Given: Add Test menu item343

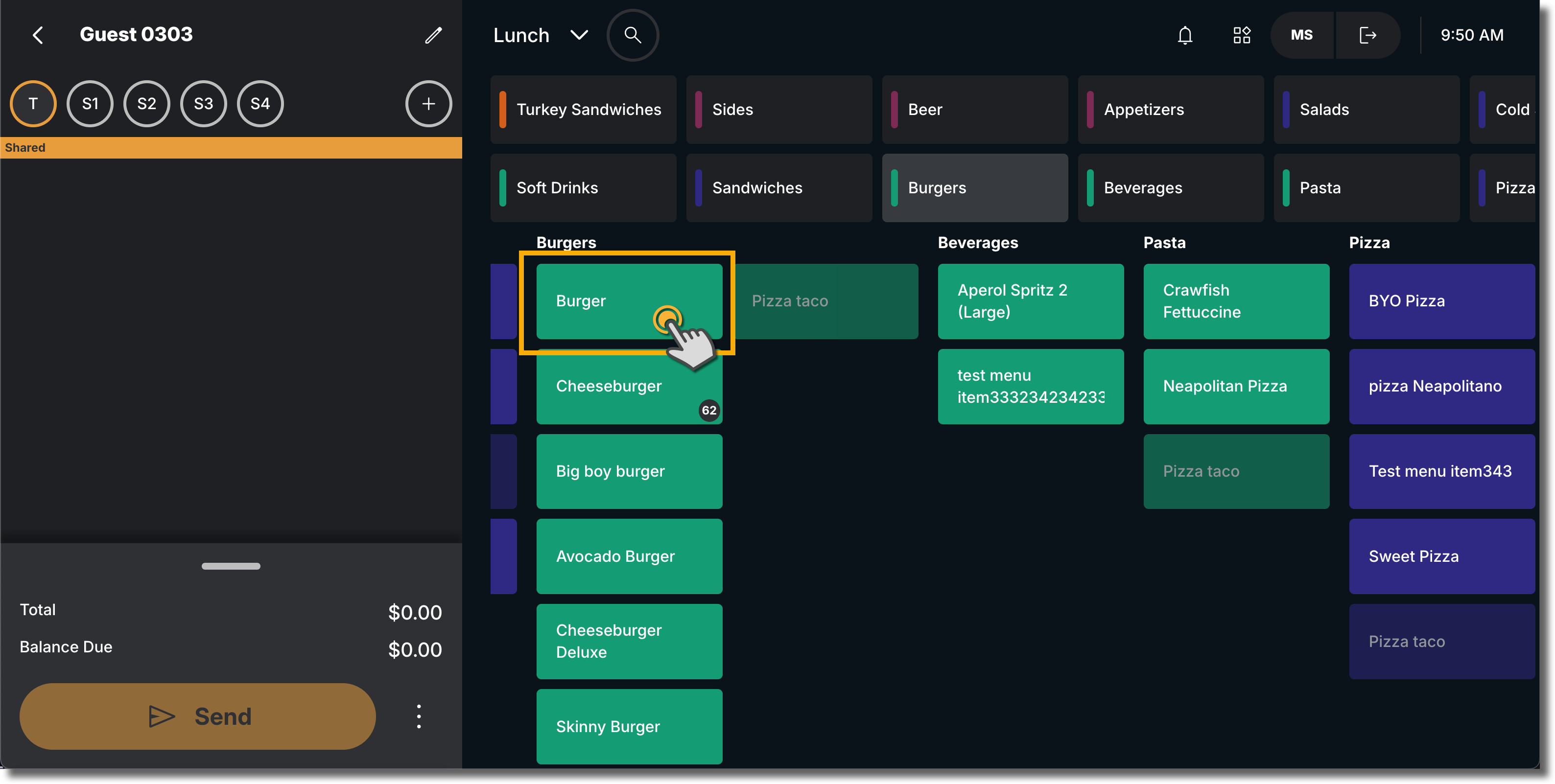Looking at the screenshot, I should coord(1442,471).
